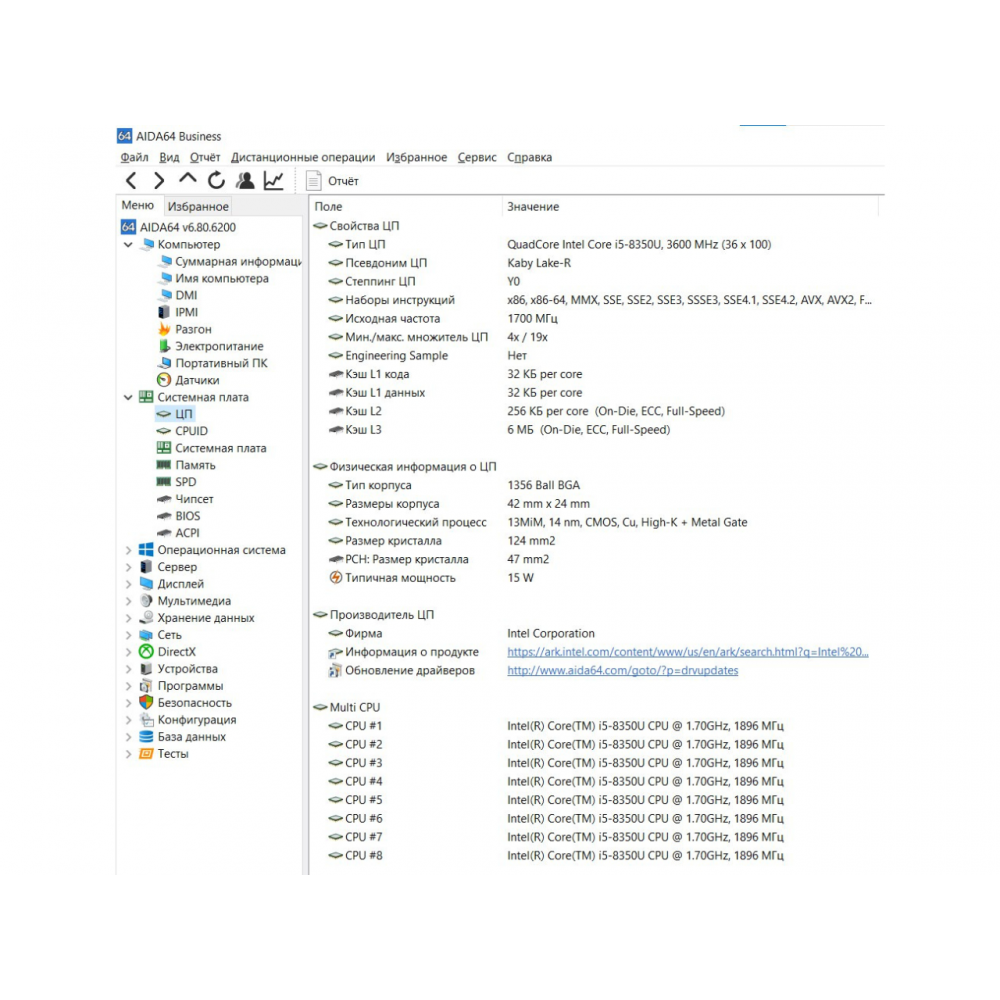The width and height of the screenshot is (1000, 1000).
Task: Open the CPUID chip icon
Action: (x=164, y=431)
